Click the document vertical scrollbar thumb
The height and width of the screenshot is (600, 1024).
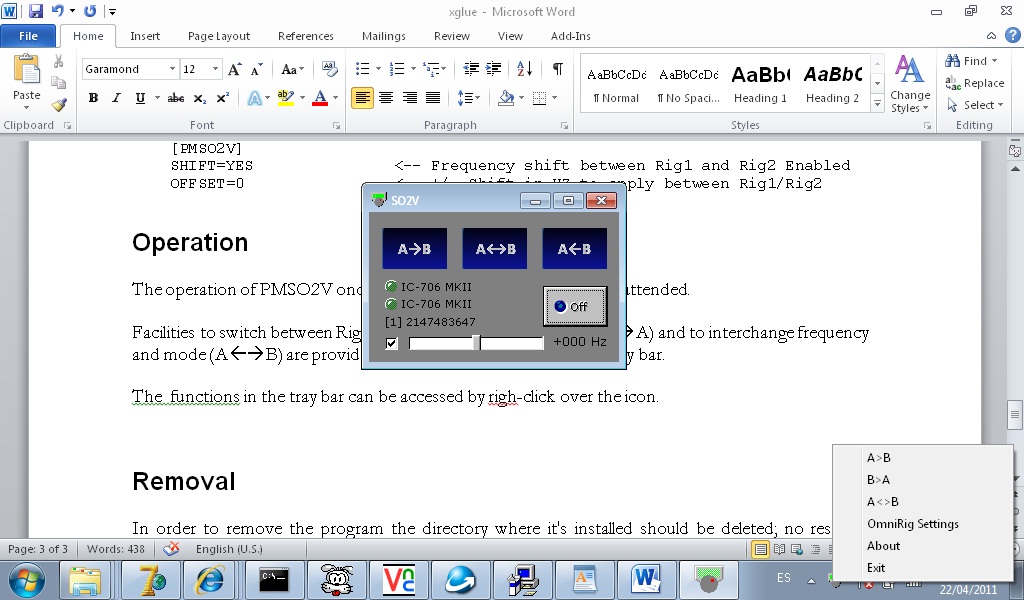pos(1014,414)
